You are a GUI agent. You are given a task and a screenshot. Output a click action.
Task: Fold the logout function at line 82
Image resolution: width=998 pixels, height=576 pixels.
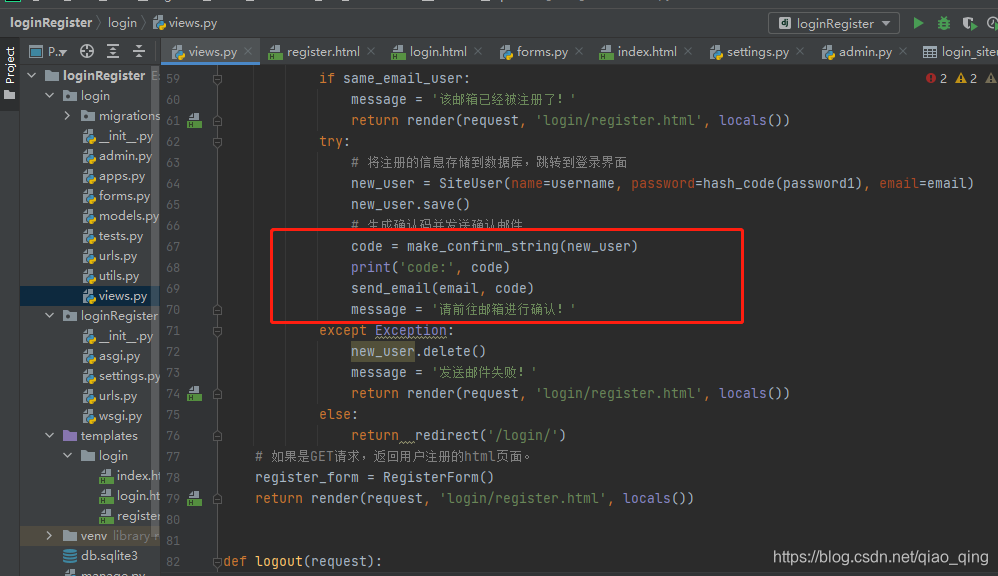point(217,562)
